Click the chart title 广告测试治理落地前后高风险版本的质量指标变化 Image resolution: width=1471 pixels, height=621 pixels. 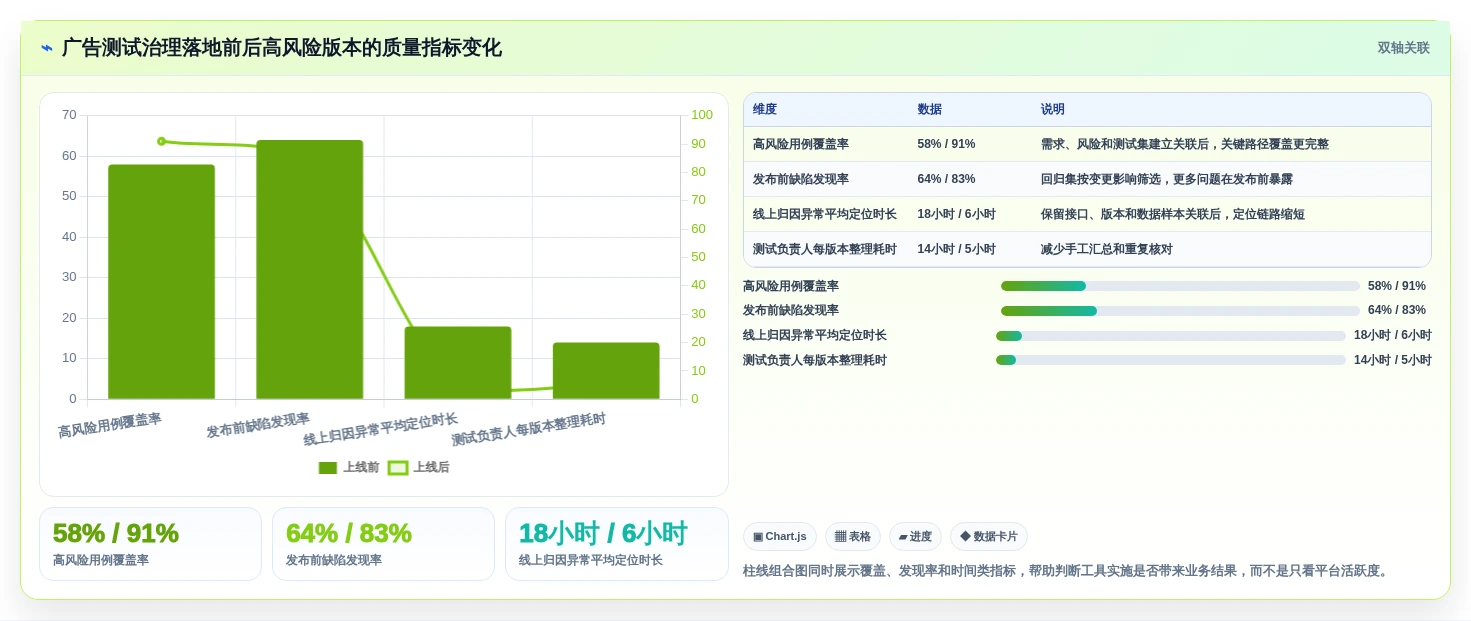coord(282,48)
